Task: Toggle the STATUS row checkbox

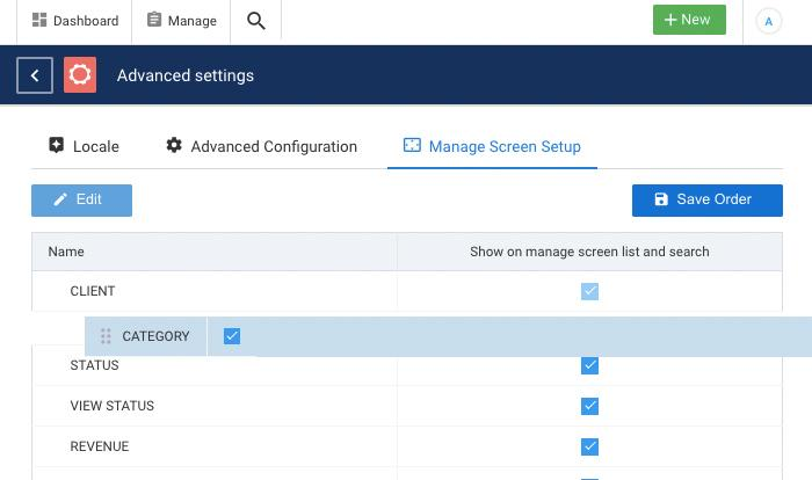Action: point(589,366)
